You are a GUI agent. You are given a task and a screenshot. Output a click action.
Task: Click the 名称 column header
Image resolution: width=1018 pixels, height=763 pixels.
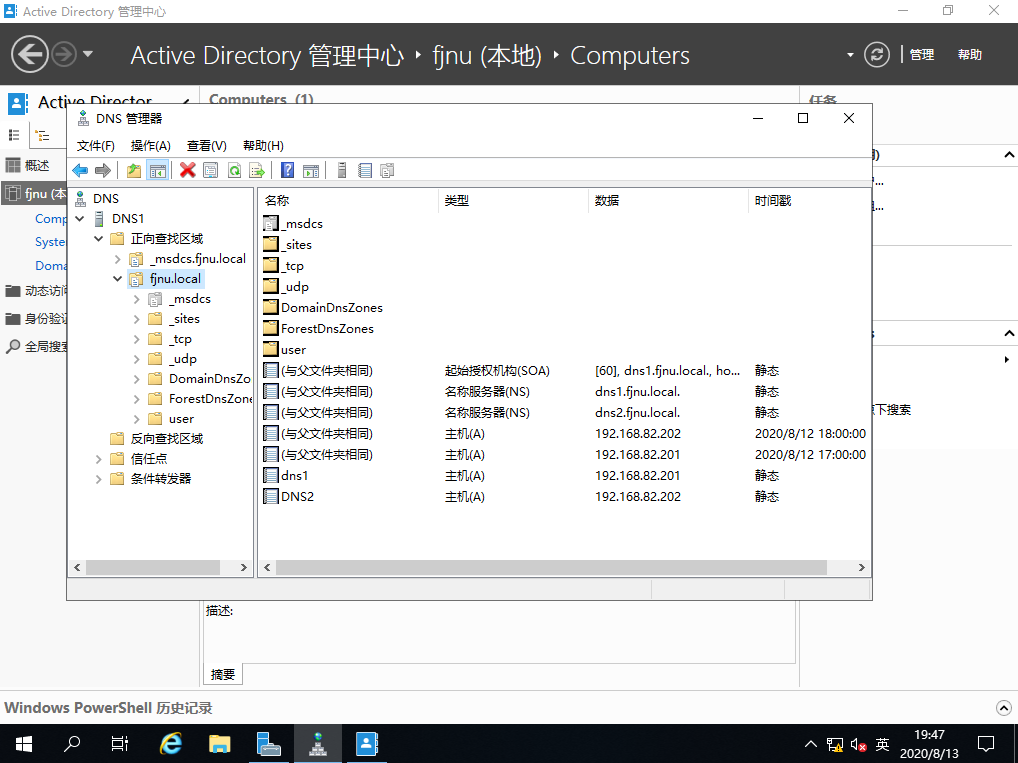[349, 201]
